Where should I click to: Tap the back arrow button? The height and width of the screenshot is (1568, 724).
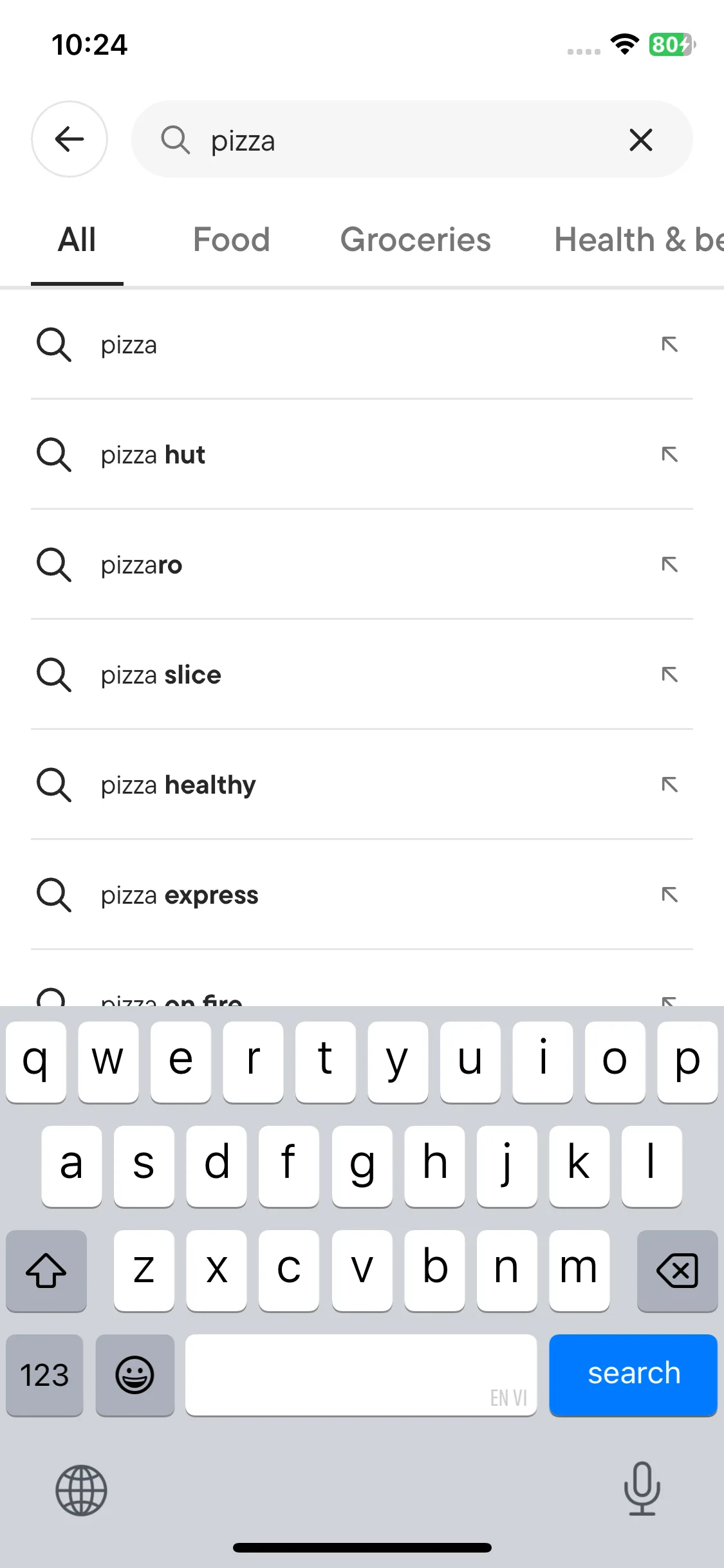point(70,139)
